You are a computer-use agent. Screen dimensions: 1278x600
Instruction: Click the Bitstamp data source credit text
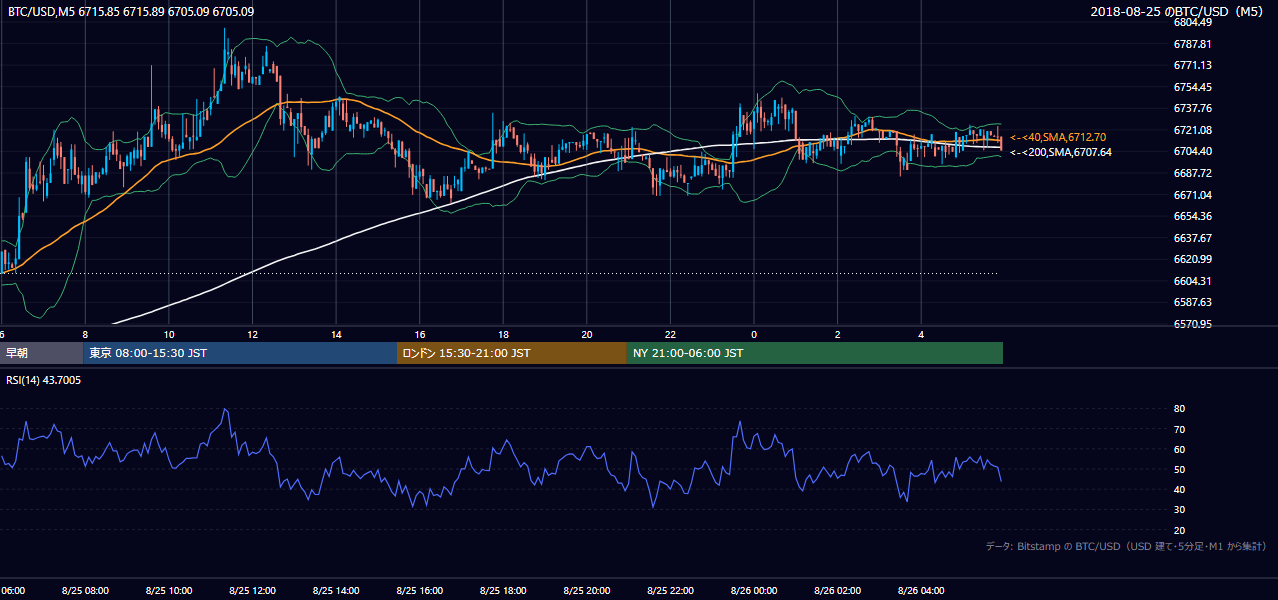pyautogui.click(x=1126, y=547)
